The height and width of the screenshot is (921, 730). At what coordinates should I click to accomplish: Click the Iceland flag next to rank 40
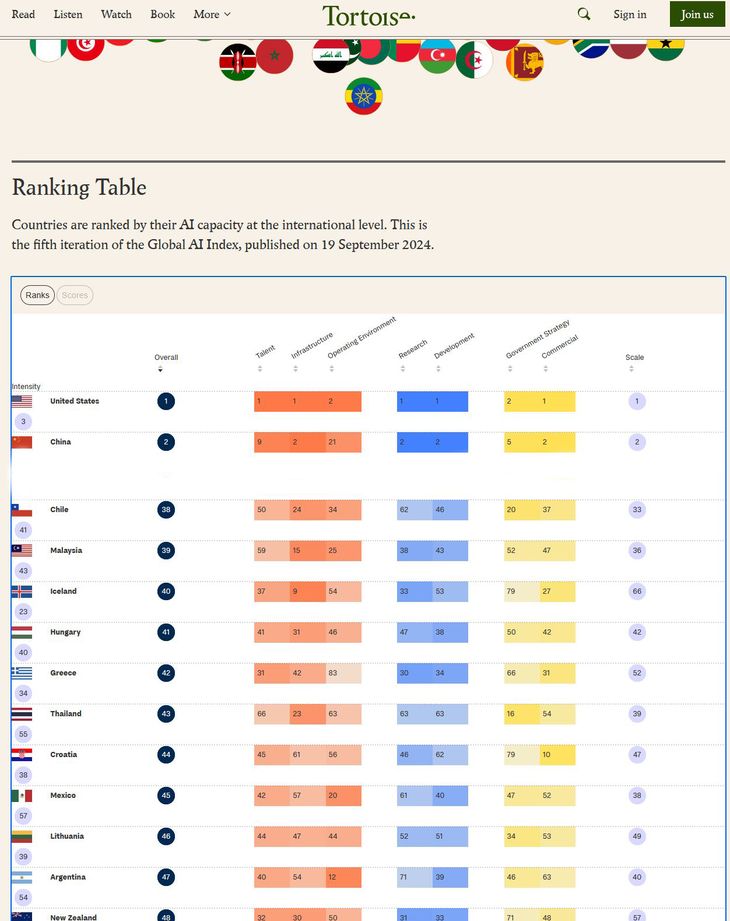(x=21, y=590)
